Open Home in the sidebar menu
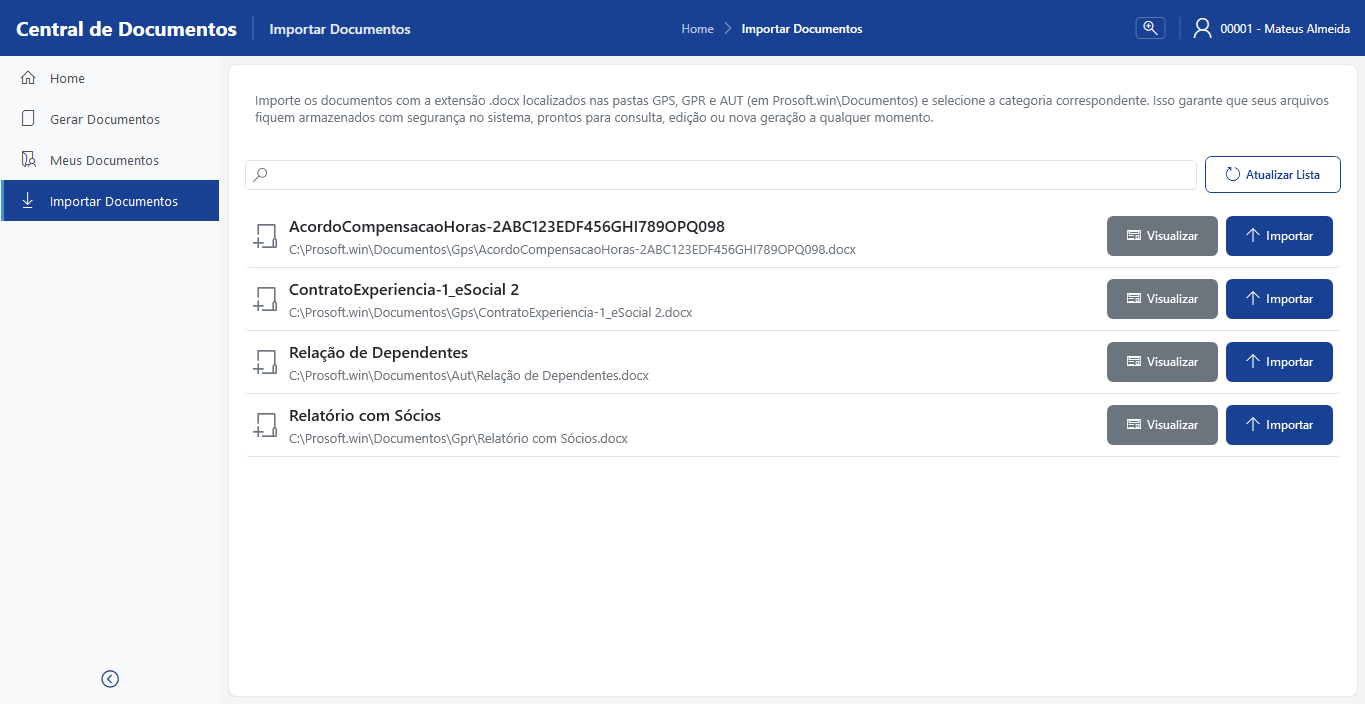This screenshot has width=1365, height=704. 110,78
